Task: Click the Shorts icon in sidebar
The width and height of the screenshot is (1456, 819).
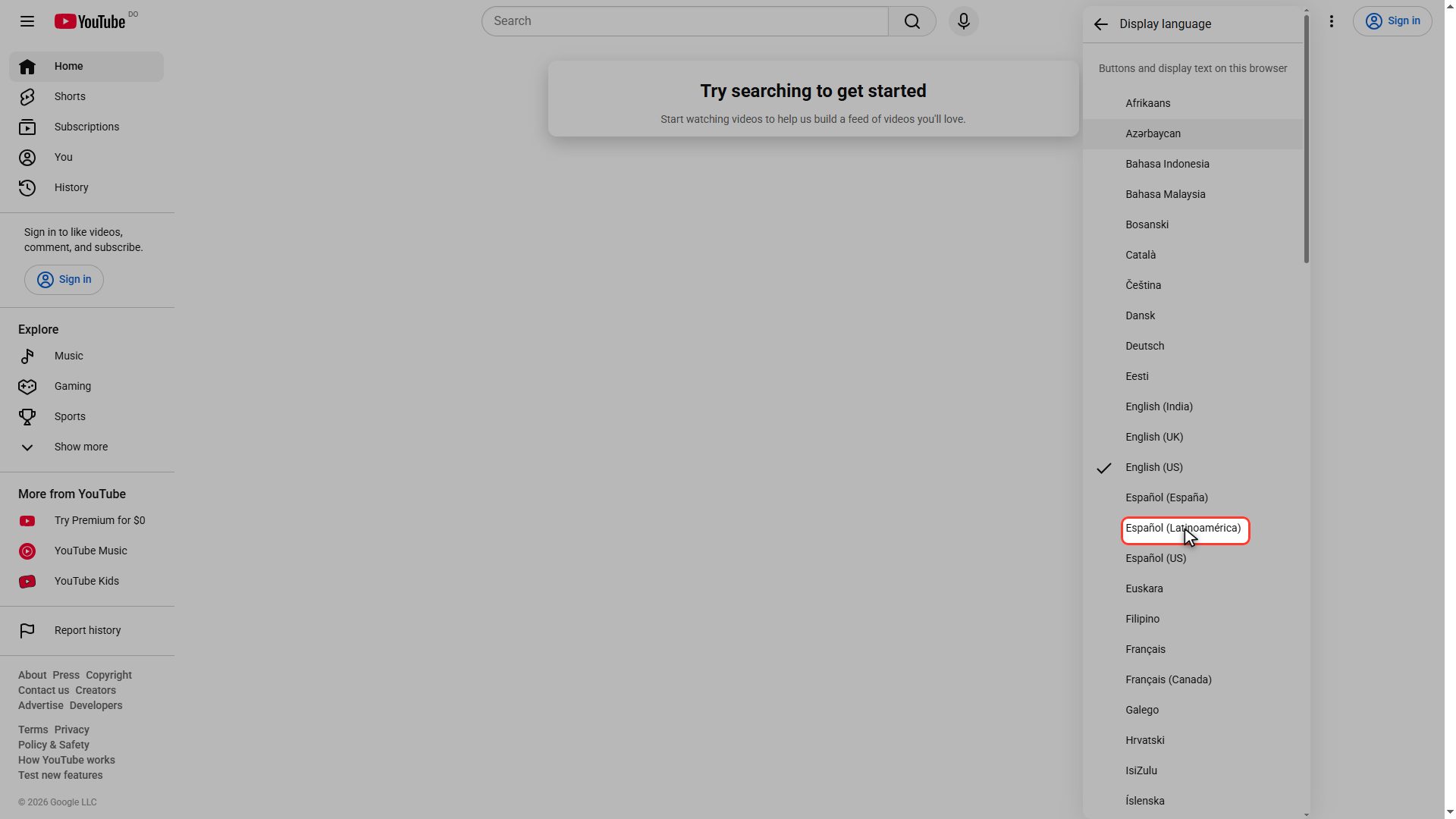Action: (x=27, y=97)
